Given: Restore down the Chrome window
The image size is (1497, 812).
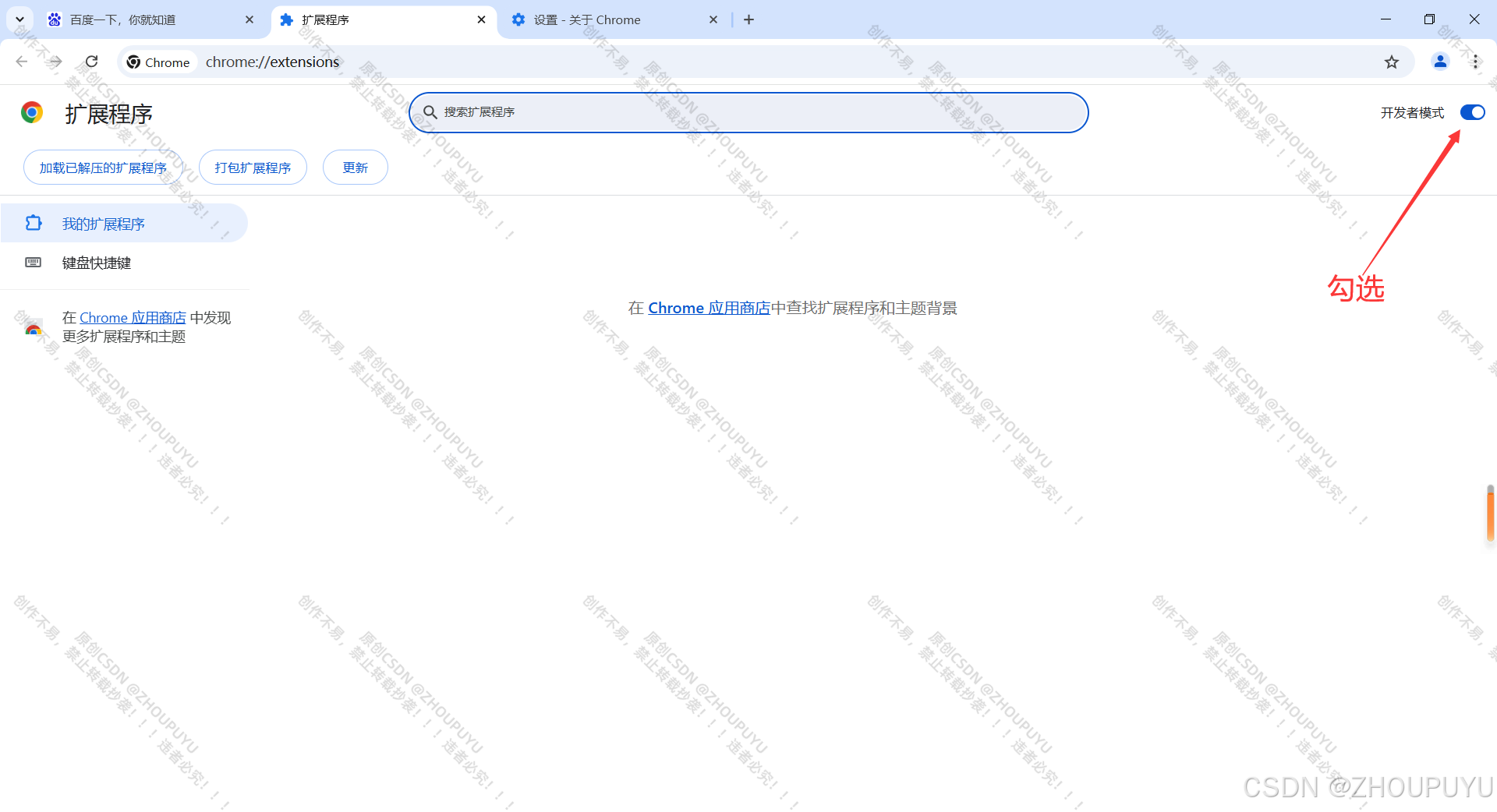Looking at the screenshot, I should click(x=1429, y=19).
